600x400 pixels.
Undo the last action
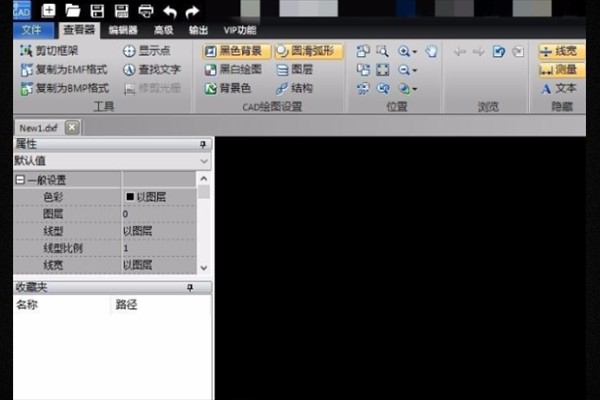tap(170, 11)
